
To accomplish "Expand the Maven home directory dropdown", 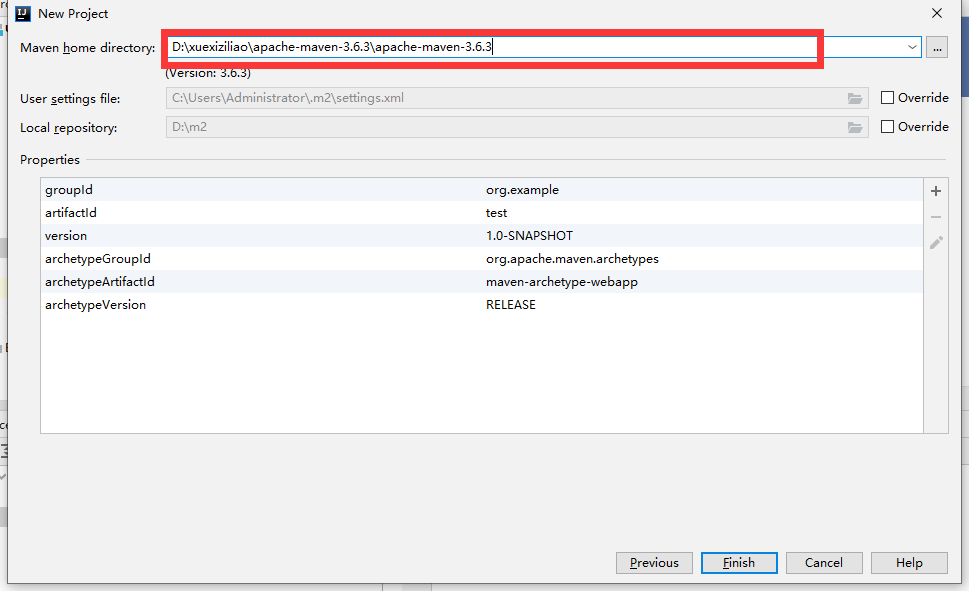I will tap(912, 47).
